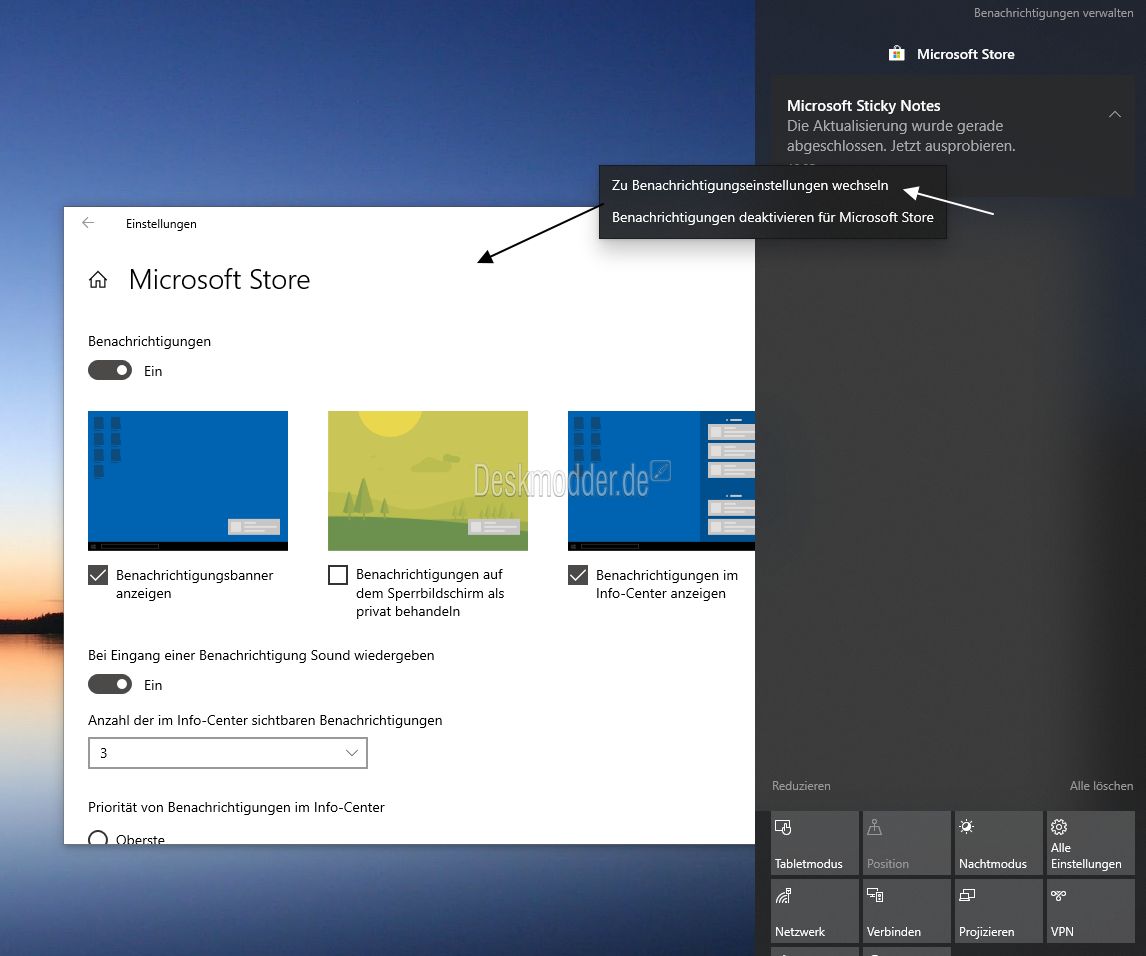This screenshot has width=1146, height=956.
Task: Collapse the Microsoft Sticky Notes notification
Action: [x=1115, y=114]
